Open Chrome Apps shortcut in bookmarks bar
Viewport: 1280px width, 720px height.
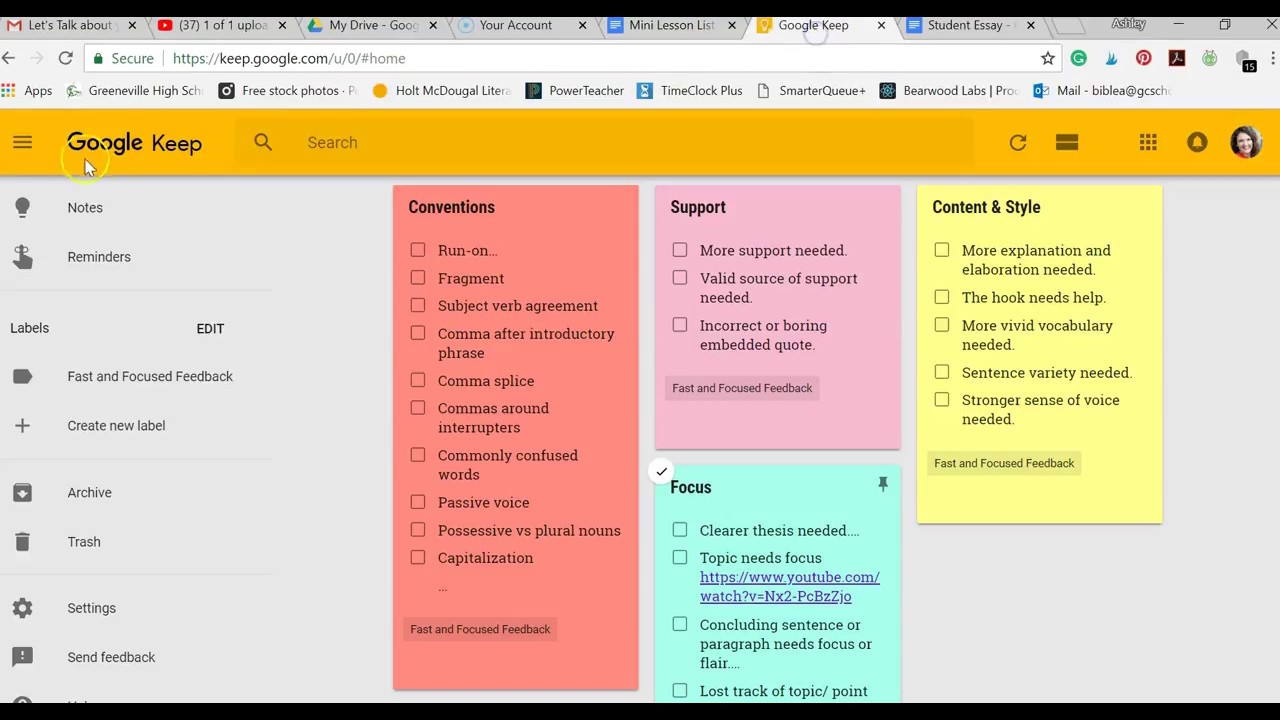(x=27, y=90)
